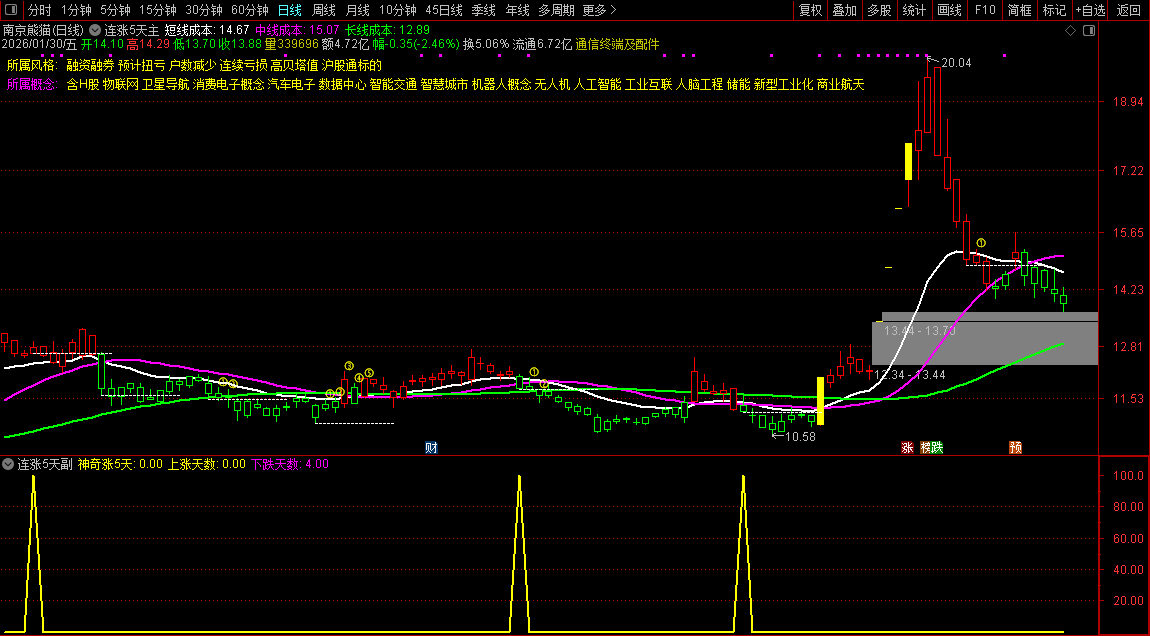Image resolution: width=1150 pixels, height=636 pixels.
Task: Expand the 更多 periods menu
Action: (598, 10)
